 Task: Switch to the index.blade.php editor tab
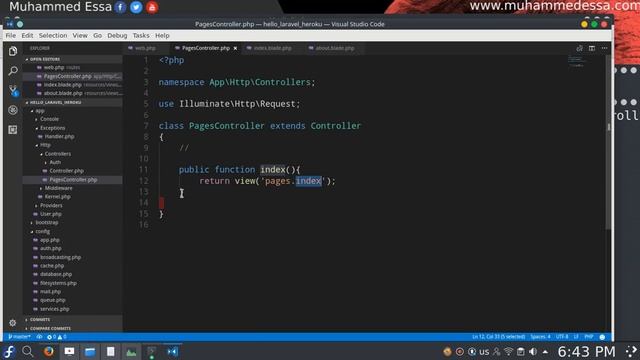(273, 48)
